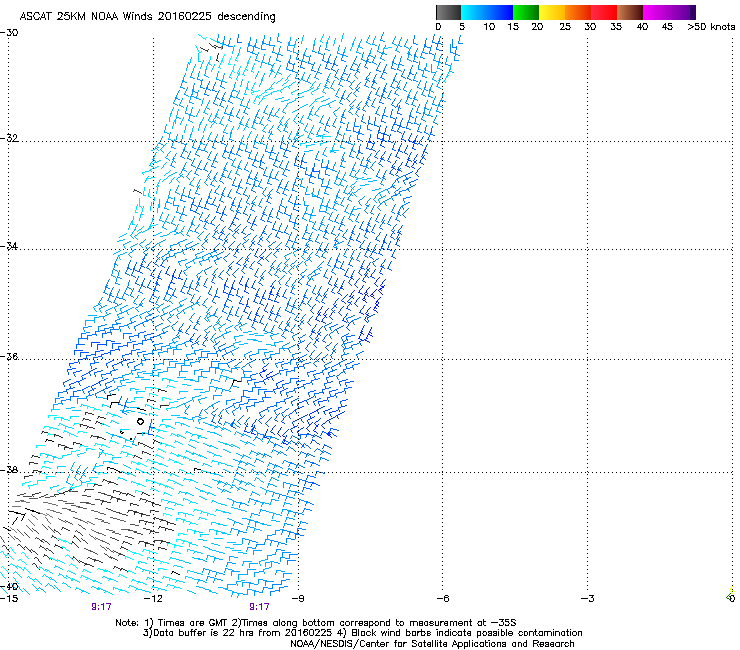Screen dimensions: 740x650
Task: Click the legend label 10 under the color bar
Action: pyautogui.click(x=489, y=27)
